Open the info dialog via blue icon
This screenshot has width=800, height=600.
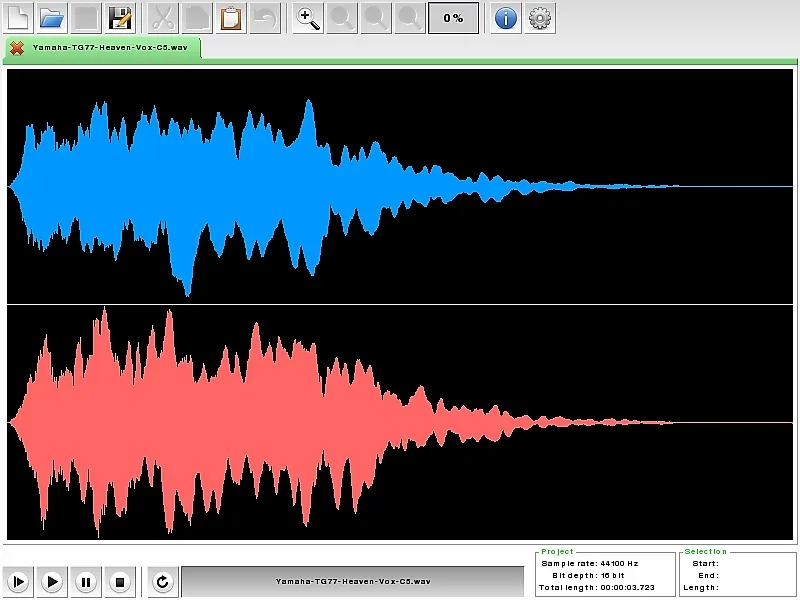click(507, 17)
